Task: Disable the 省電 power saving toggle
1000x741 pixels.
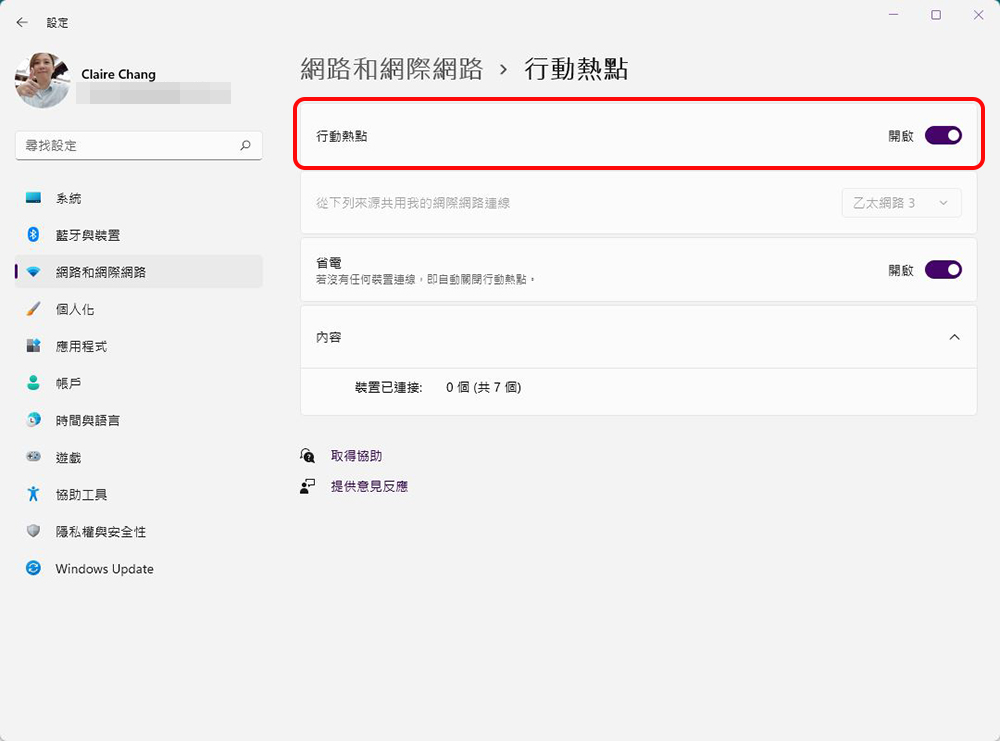Action: [943, 269]
